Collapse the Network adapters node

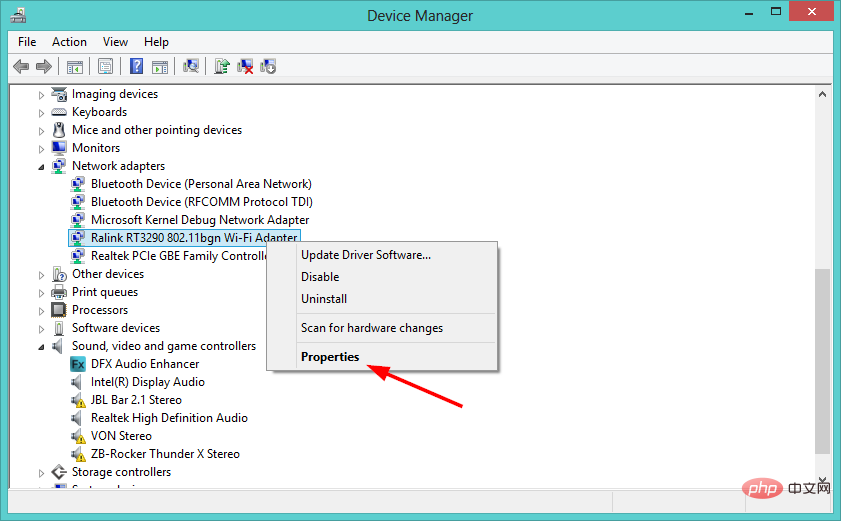click(41, 167)
